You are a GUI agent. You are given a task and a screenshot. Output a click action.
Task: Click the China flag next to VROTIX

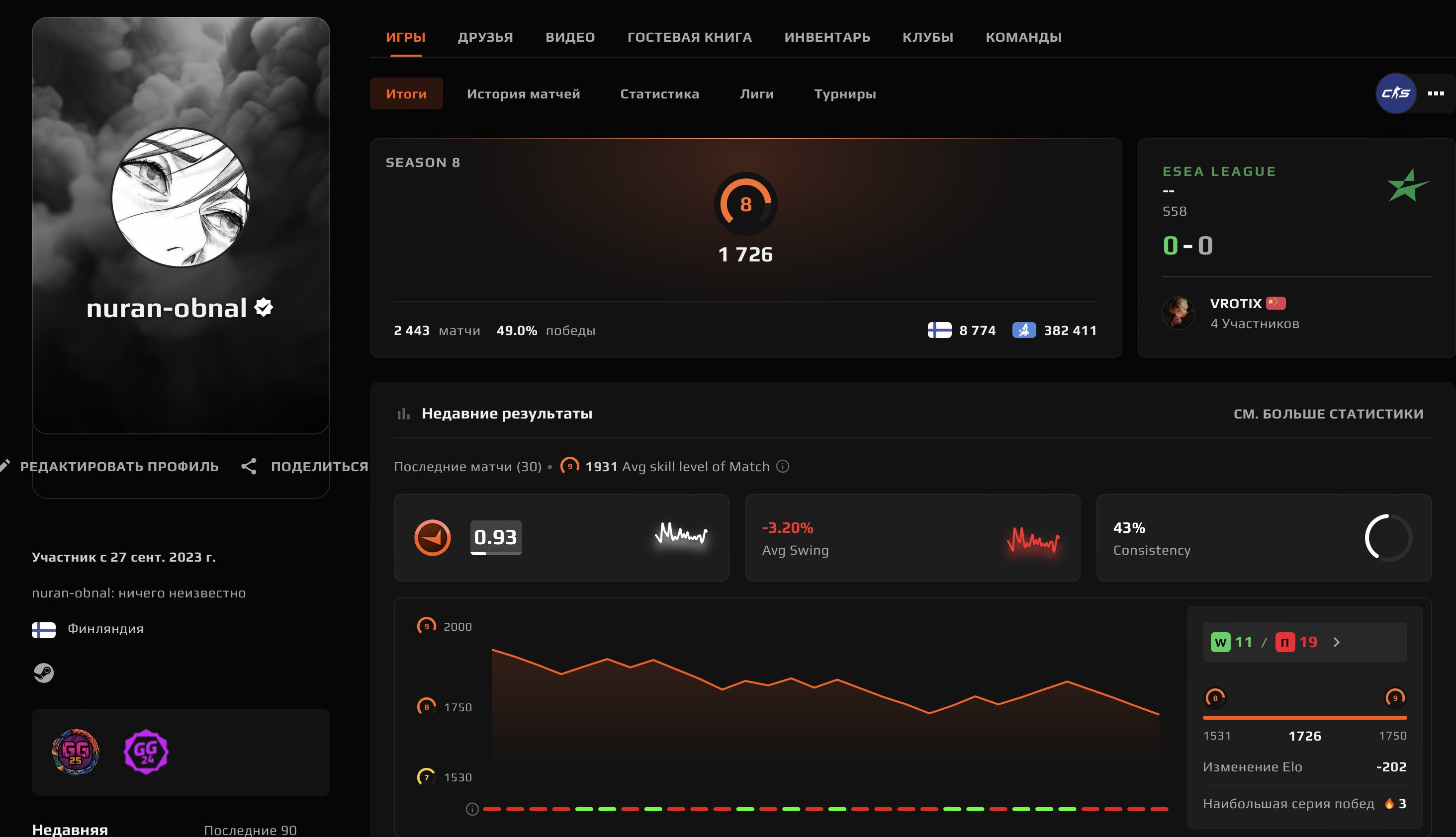point(1275,303)
